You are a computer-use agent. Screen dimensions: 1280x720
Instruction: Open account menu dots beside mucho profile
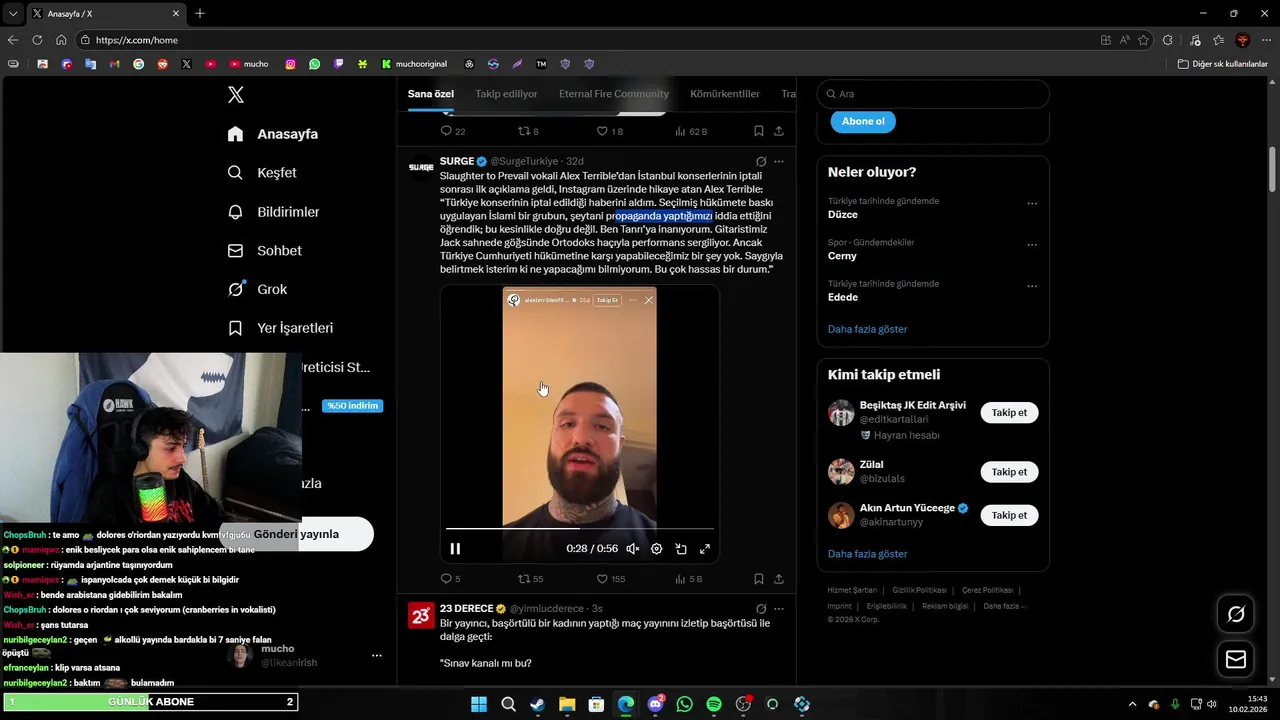[x=377, y=656]
